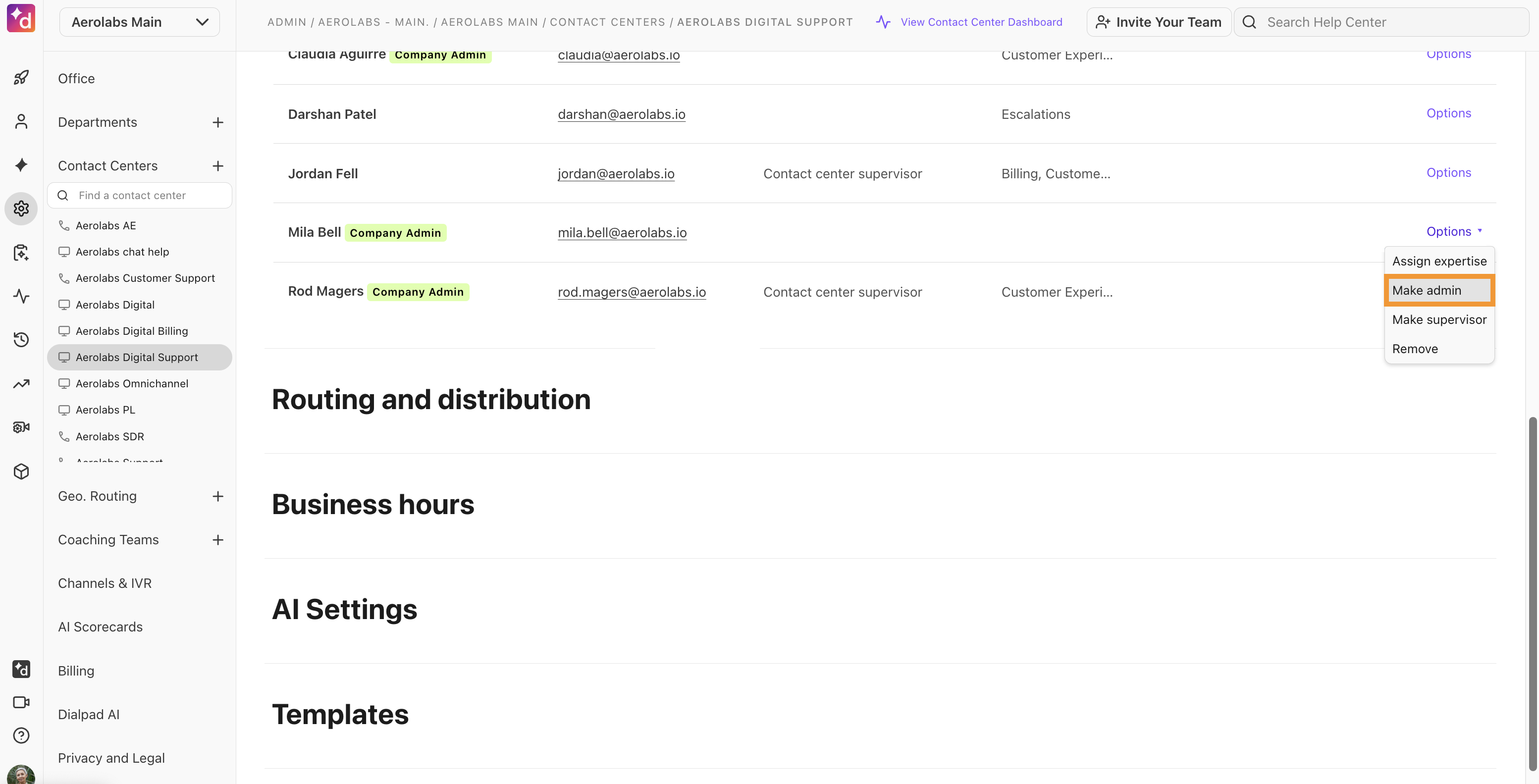Expand AI Settings section
This screenshot has width=1539, height=784.
click(x=344, y=610)
